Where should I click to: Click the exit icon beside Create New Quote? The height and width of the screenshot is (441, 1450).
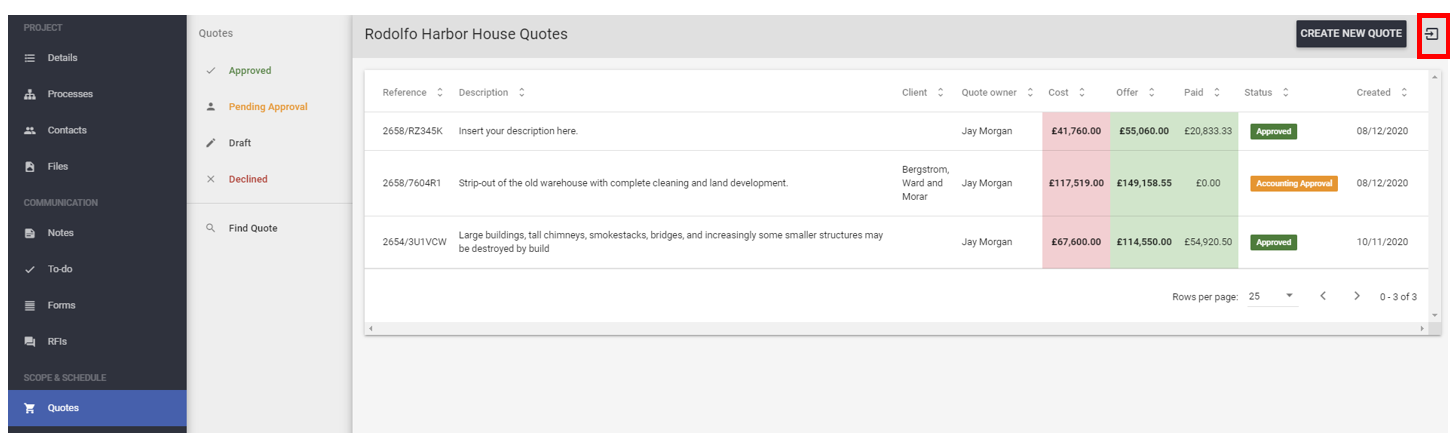click(x=1432, y=34)
